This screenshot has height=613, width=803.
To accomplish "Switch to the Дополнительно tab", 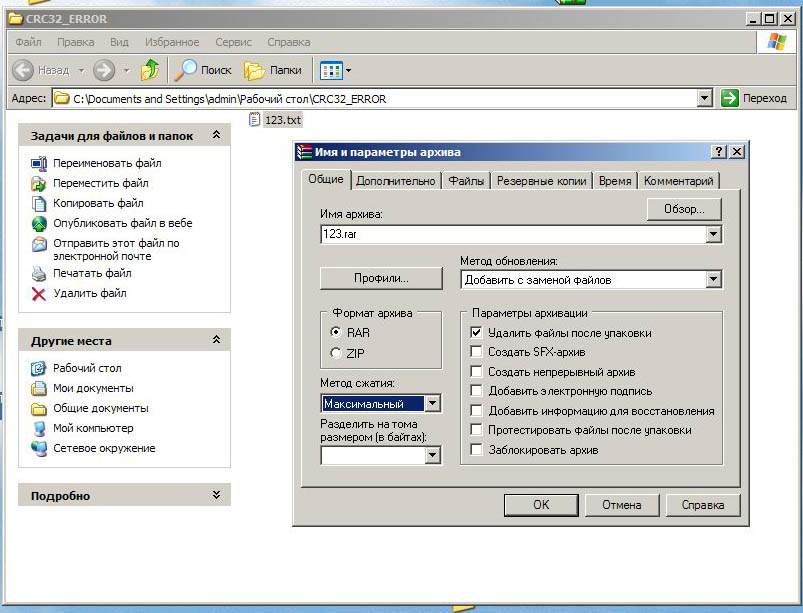I will pyautogui.click(x=395, y=181).
